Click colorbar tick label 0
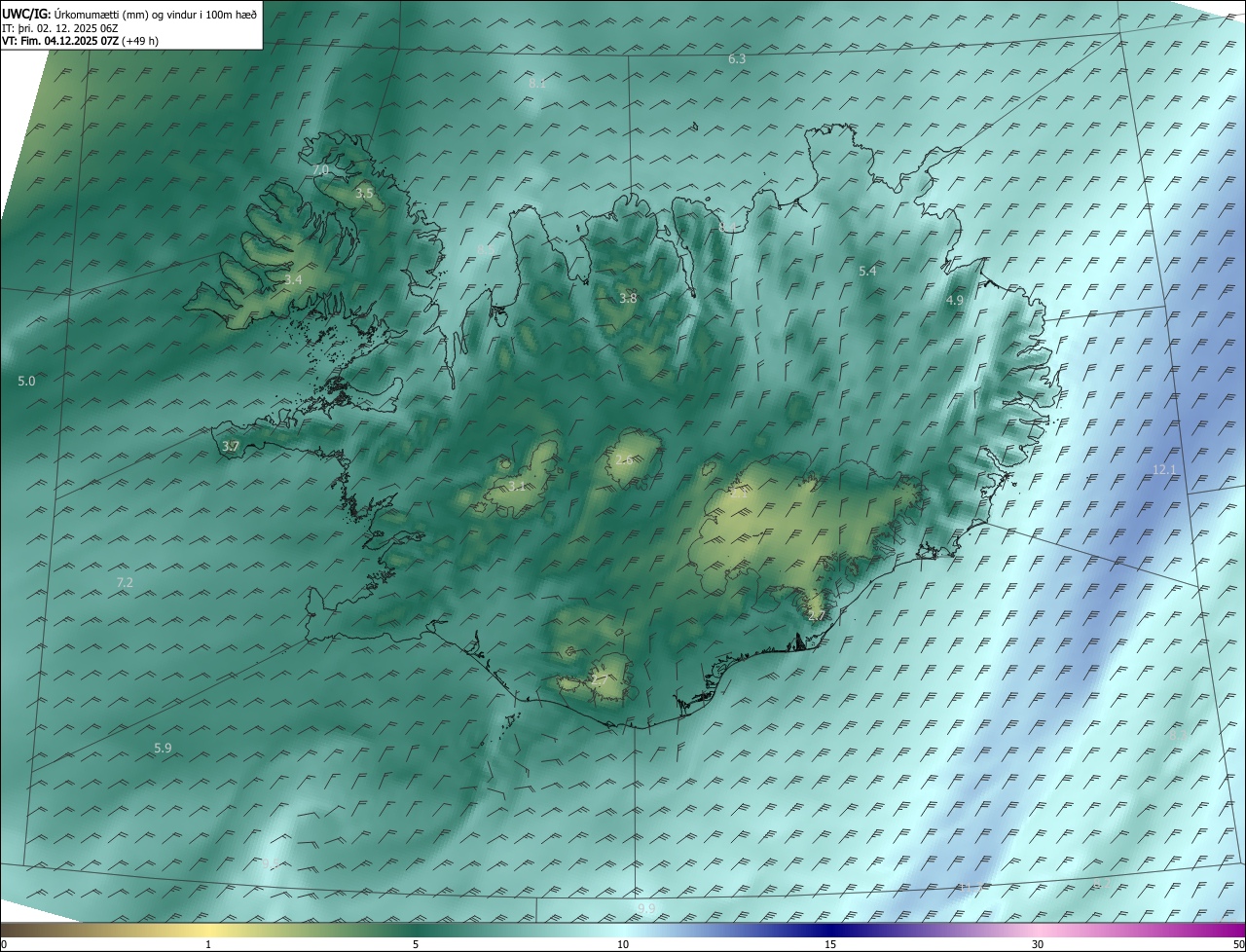The height and width of the screenshot is (952, 1246). click(x=4, y=944)
